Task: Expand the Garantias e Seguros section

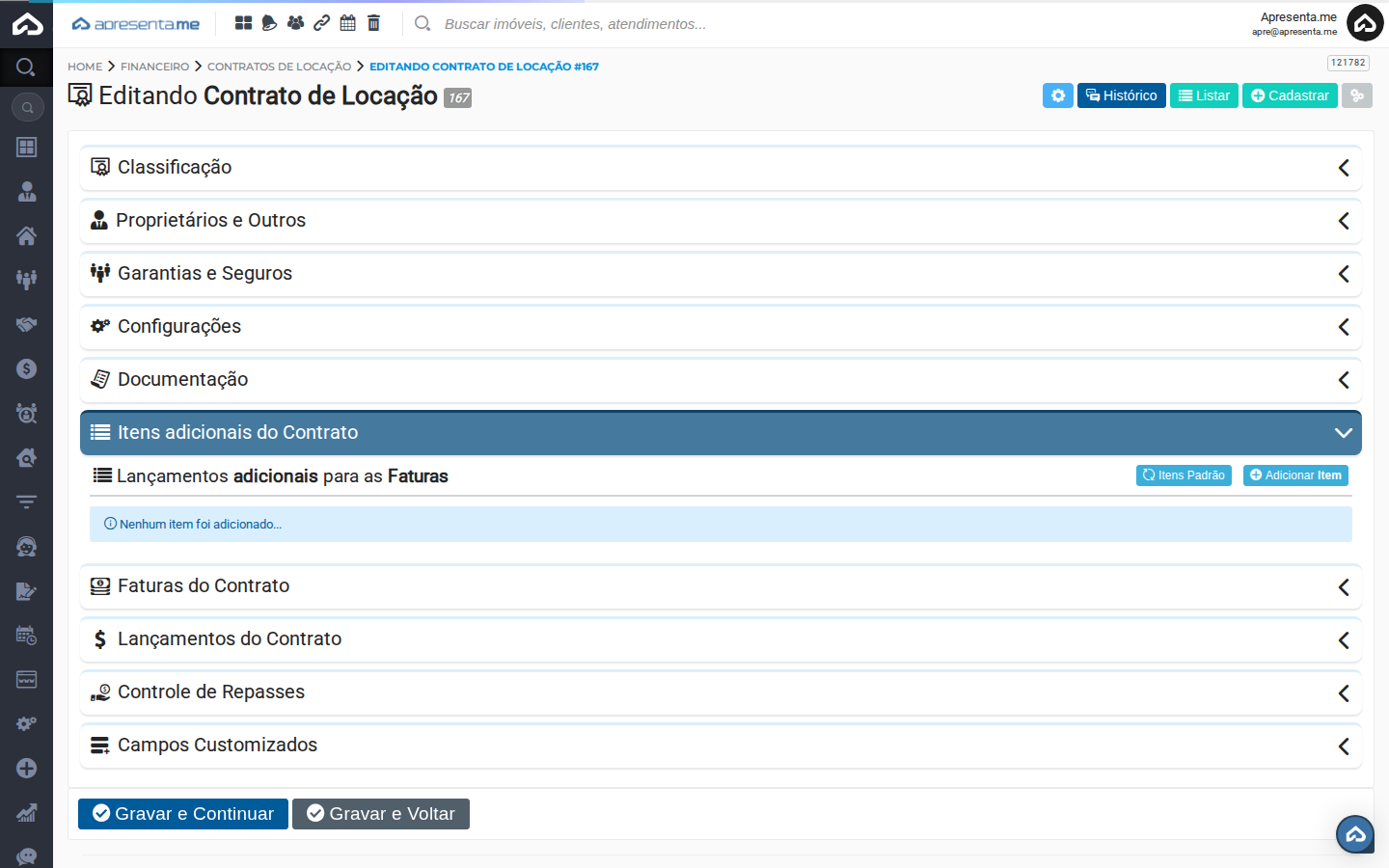Action: [720, 274]
